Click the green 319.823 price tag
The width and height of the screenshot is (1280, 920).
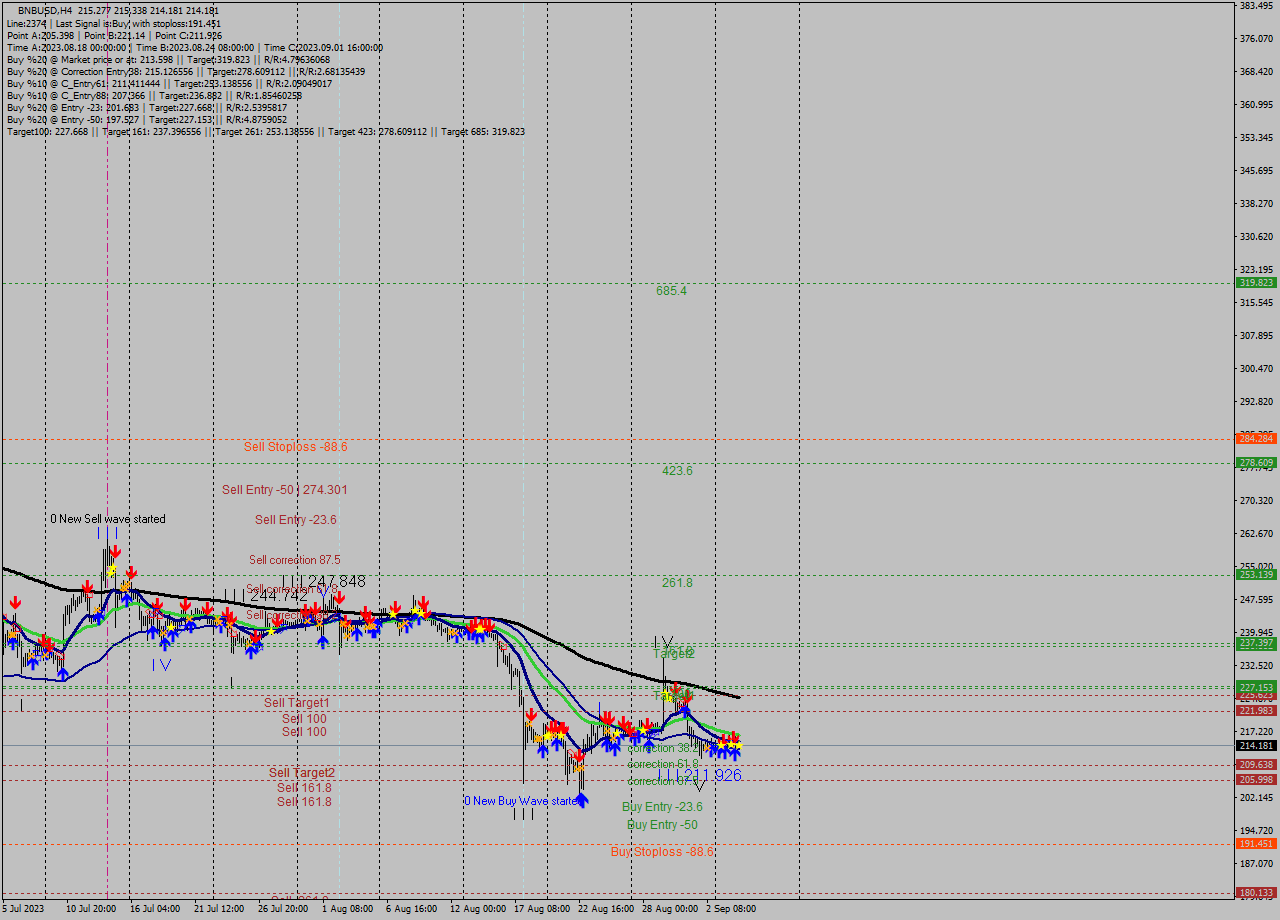[1257, 283]
